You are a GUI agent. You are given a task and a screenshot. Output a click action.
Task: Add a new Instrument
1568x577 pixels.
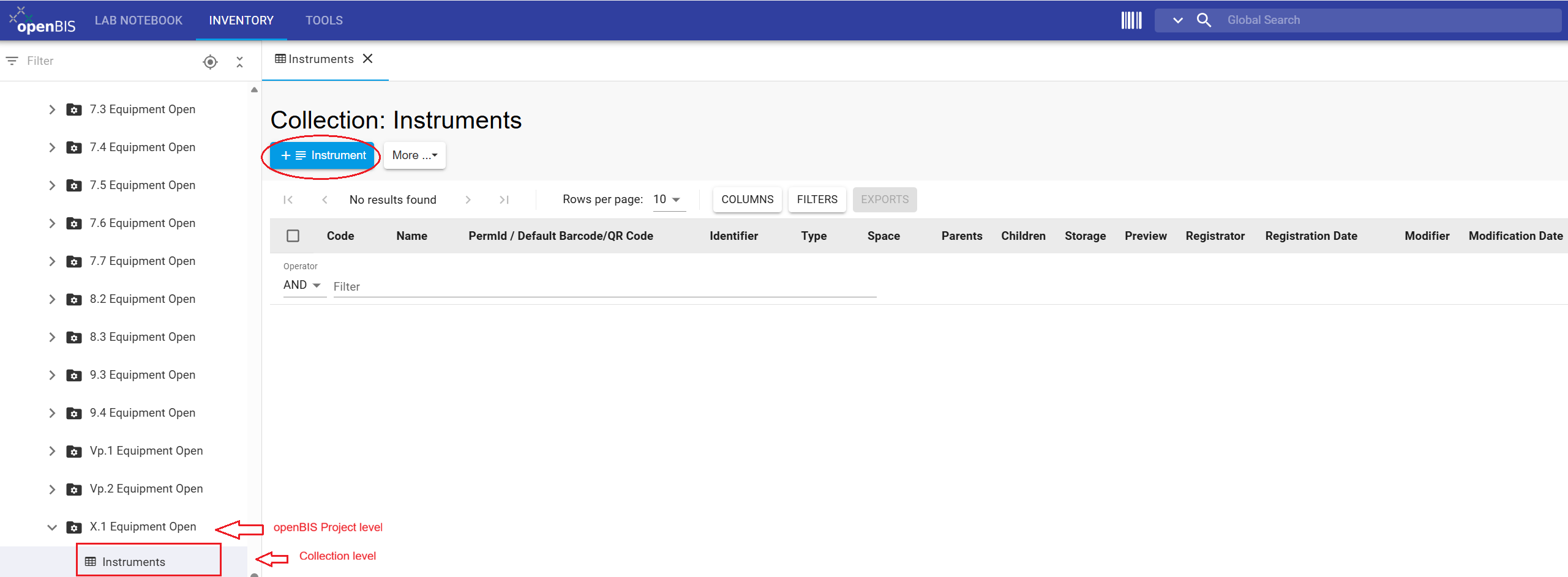click(322, 155)
